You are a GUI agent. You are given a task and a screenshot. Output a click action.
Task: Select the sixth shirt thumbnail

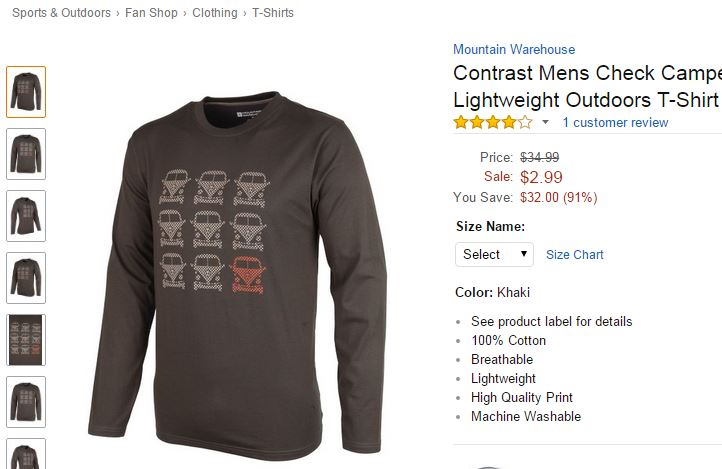(x=26, y=402)
